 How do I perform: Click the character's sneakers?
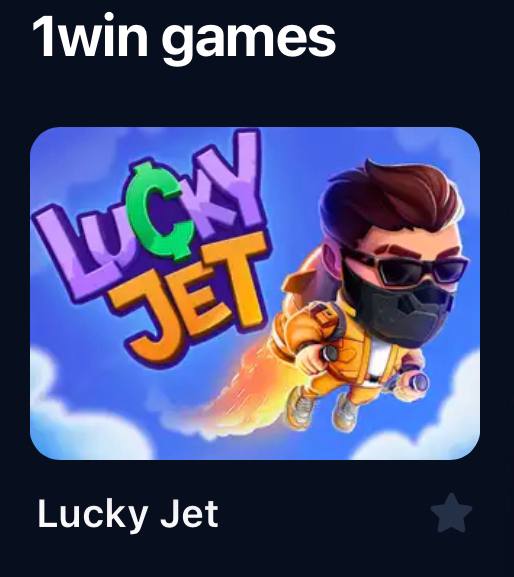coord(322,410)
